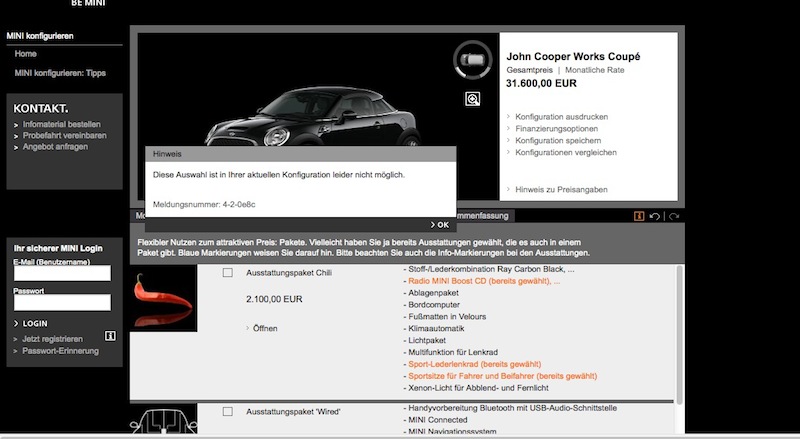Click the redo arrow icon
The height and width of the screenshot is (439, 800).
coord(674,215)
